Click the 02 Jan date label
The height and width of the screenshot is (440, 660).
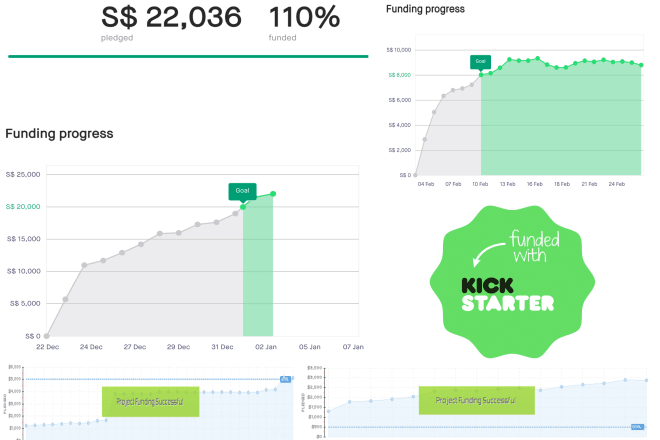tap(266, 347)
